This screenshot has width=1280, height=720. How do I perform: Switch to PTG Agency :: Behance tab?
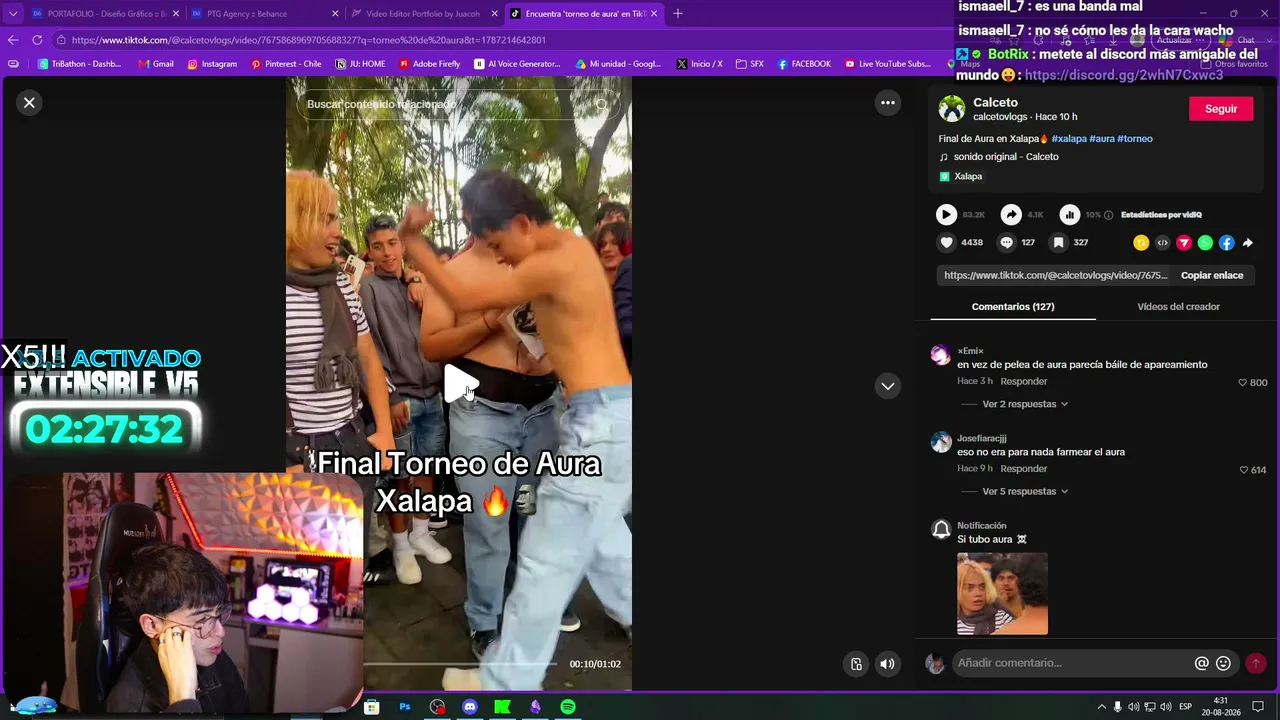click(x=265, y=14)
